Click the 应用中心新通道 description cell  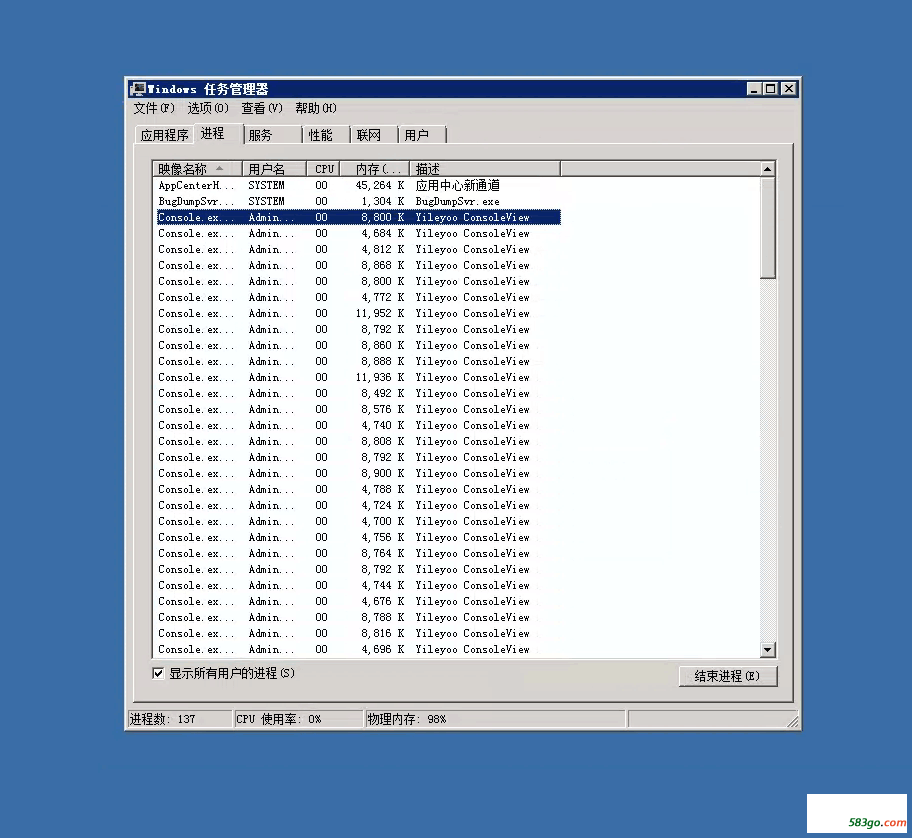458,186
